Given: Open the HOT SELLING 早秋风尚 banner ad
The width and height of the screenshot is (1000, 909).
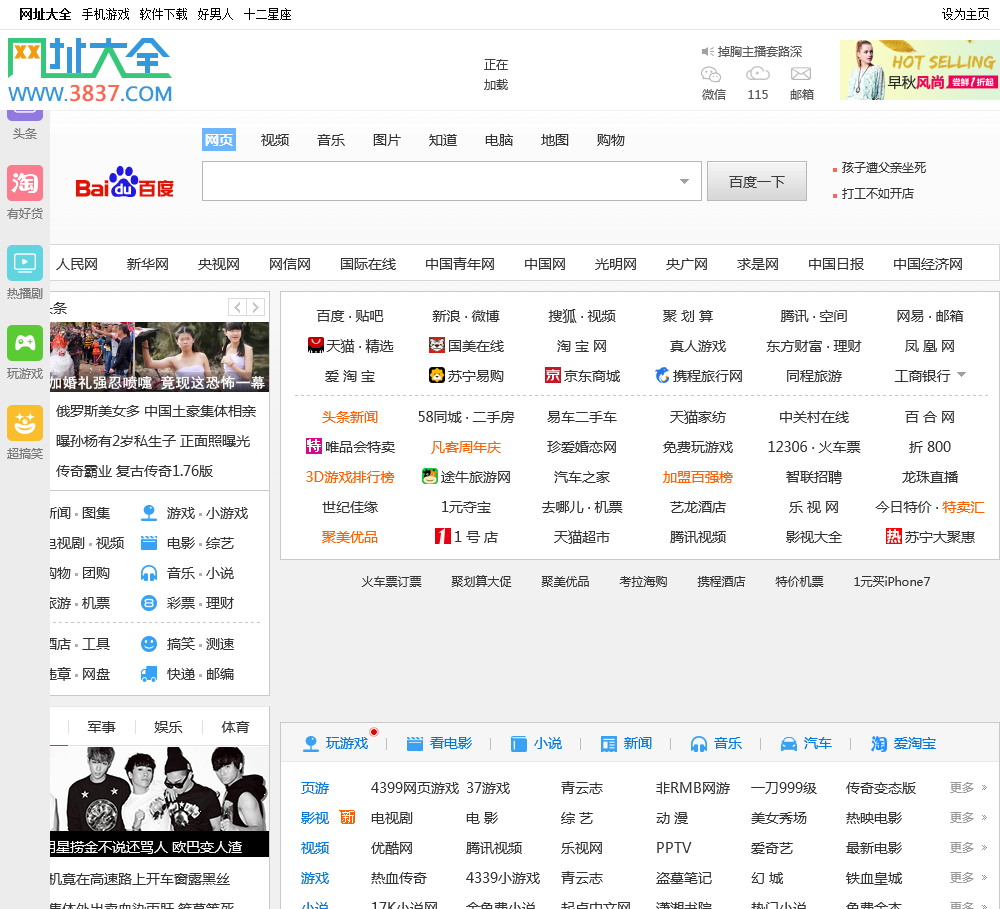Looking at the screenshot, I should pos(920,70).
